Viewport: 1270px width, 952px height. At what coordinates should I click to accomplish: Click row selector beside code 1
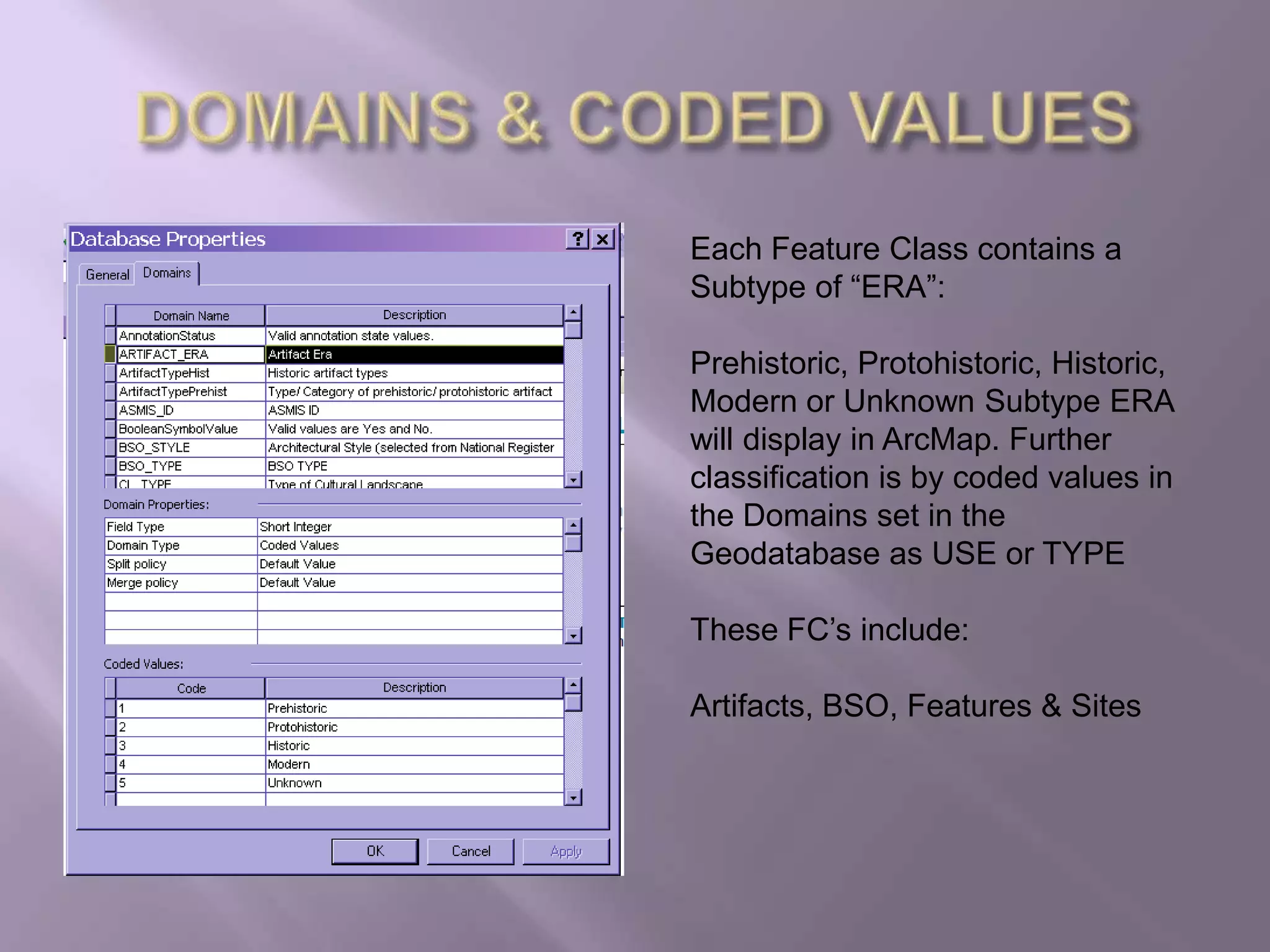(110, 708)
